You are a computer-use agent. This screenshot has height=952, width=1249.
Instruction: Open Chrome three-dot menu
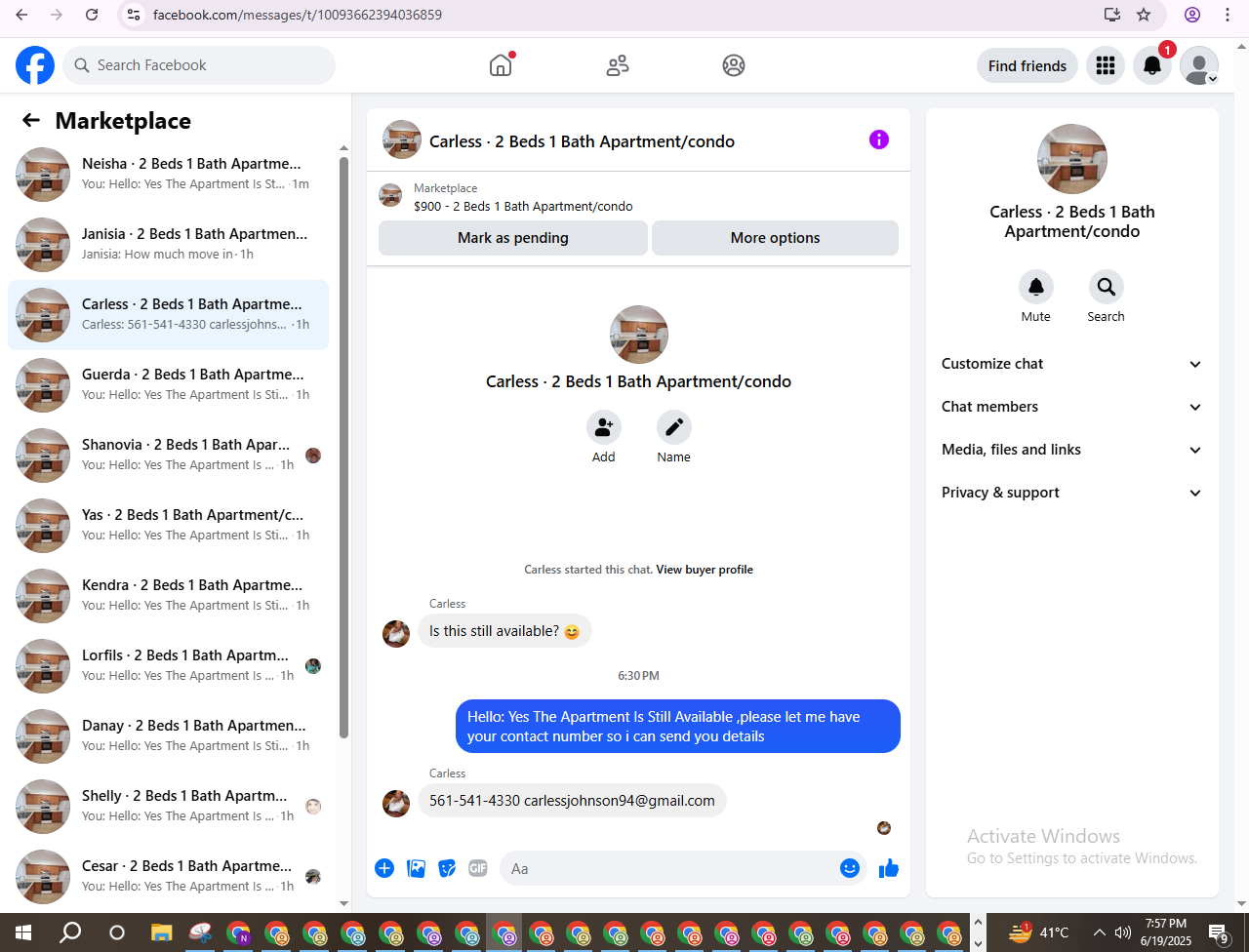(1228, 15)
